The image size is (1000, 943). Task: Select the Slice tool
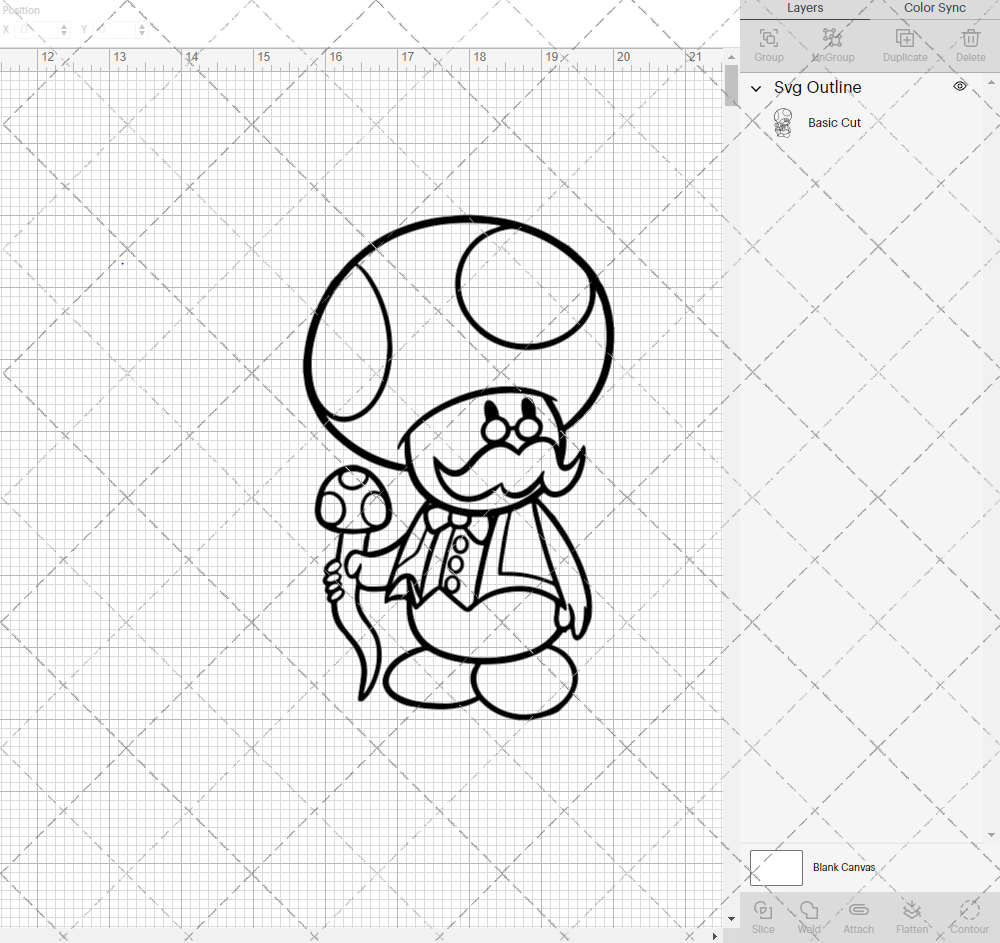click(763, 915)
